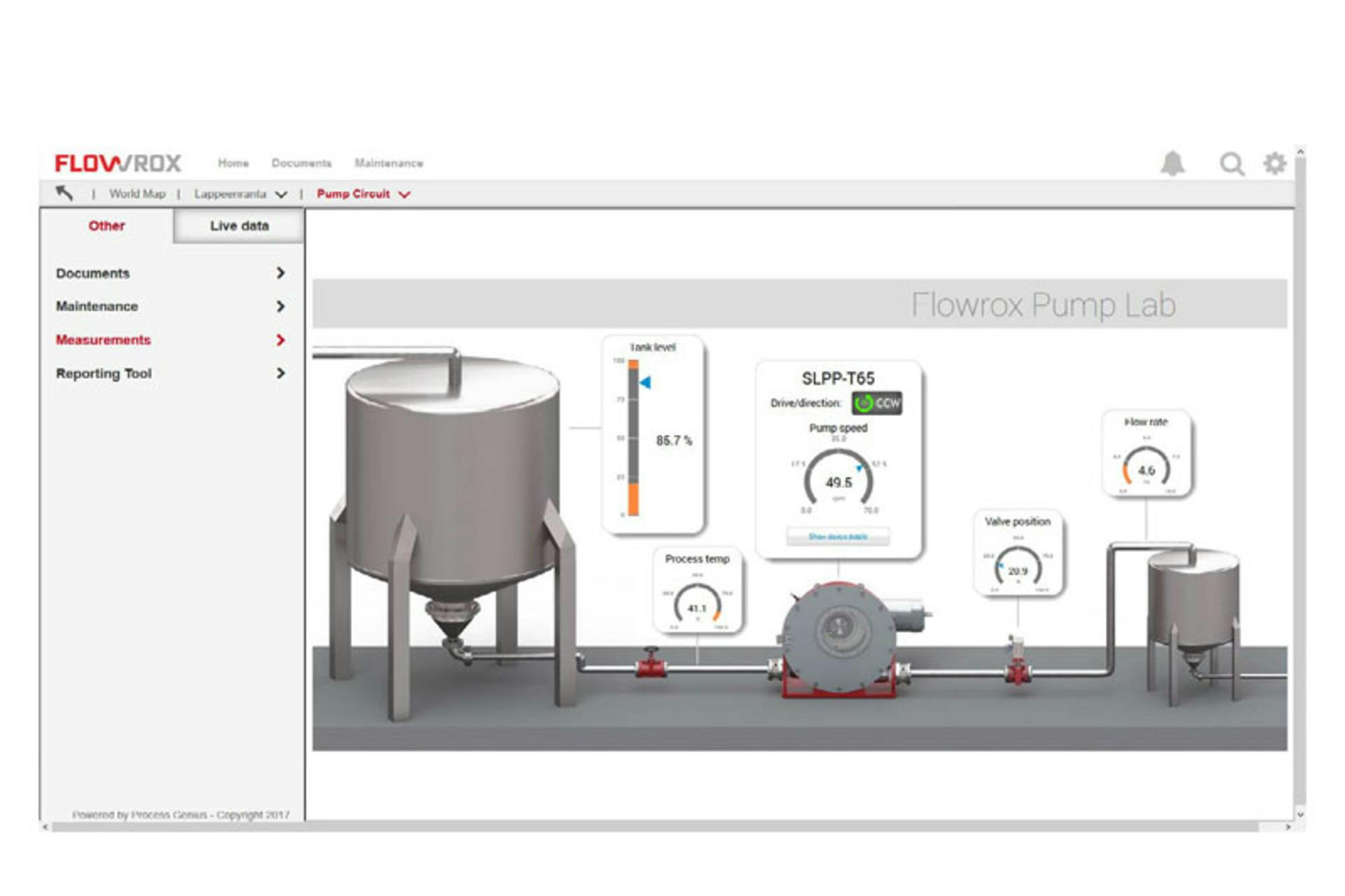1345x896 pixels.
Task: Click the horizontal scrollbar left arrow
Action: tap(46, 827)
